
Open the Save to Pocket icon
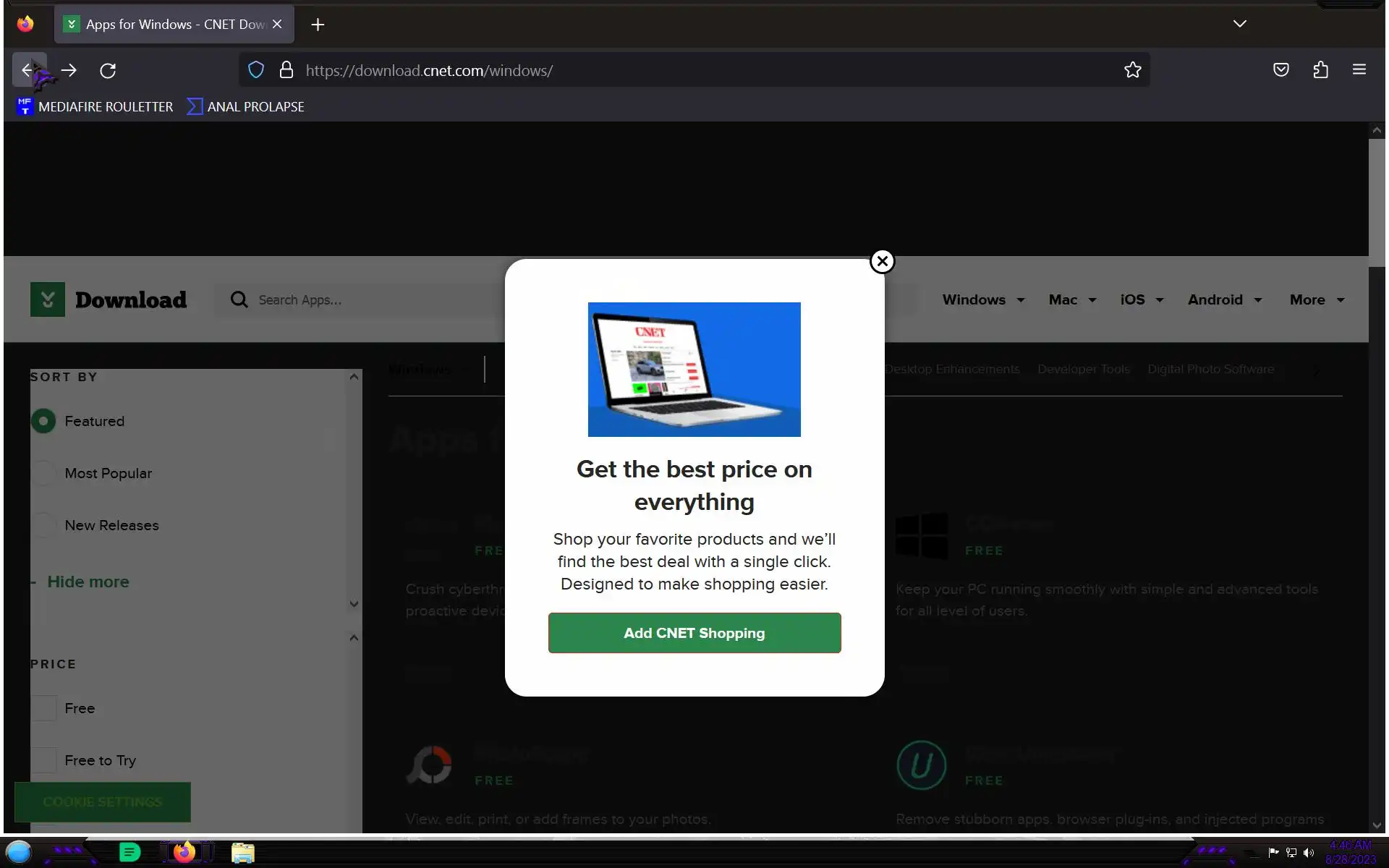tap(1280, 70)
